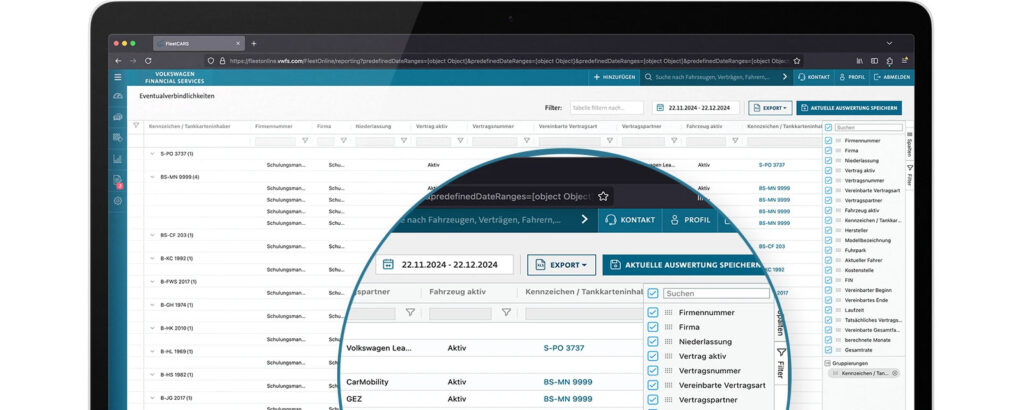Screen dimensions: 1024x410
Task: Open the browser library icon
Action: [x=859, y=60]
